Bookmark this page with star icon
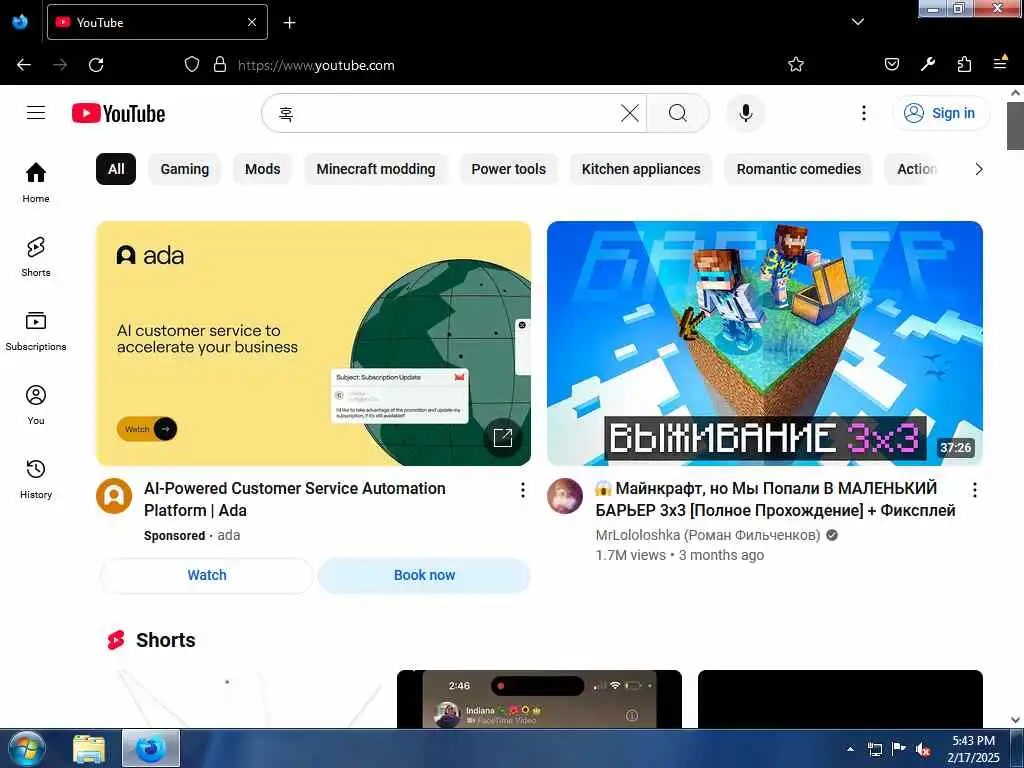This screenshot has width=1024, height=768. [x=795, y=65]
